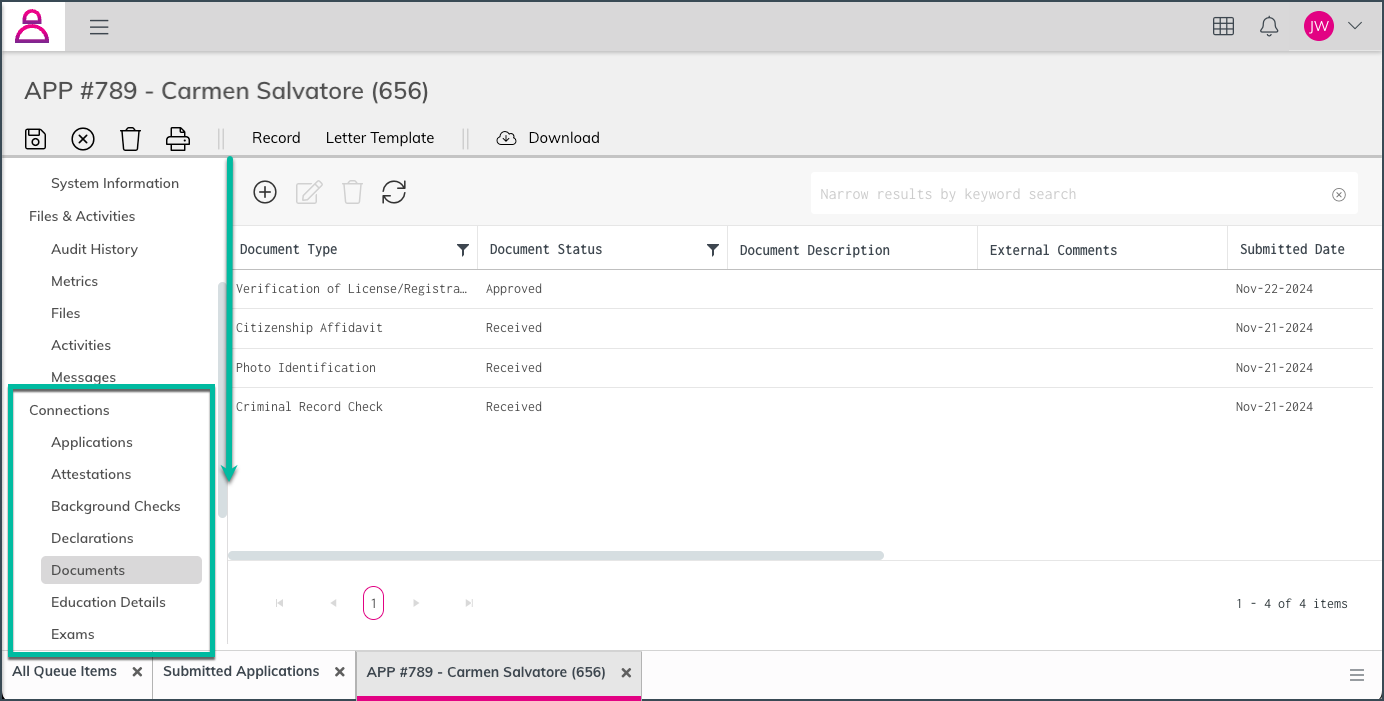
Task: Close the Submitted Applications tab
Action: tap(340, 673)
